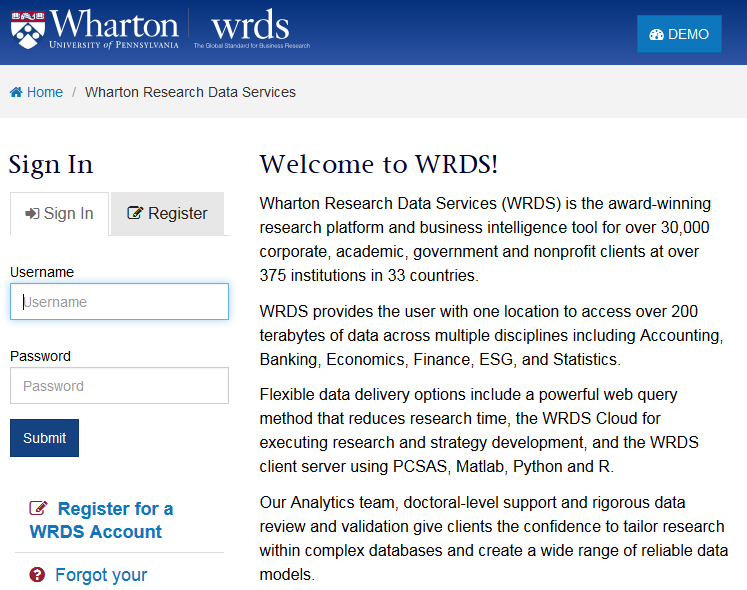Focus the Username input field
The image size is (747, 590).
119,302
